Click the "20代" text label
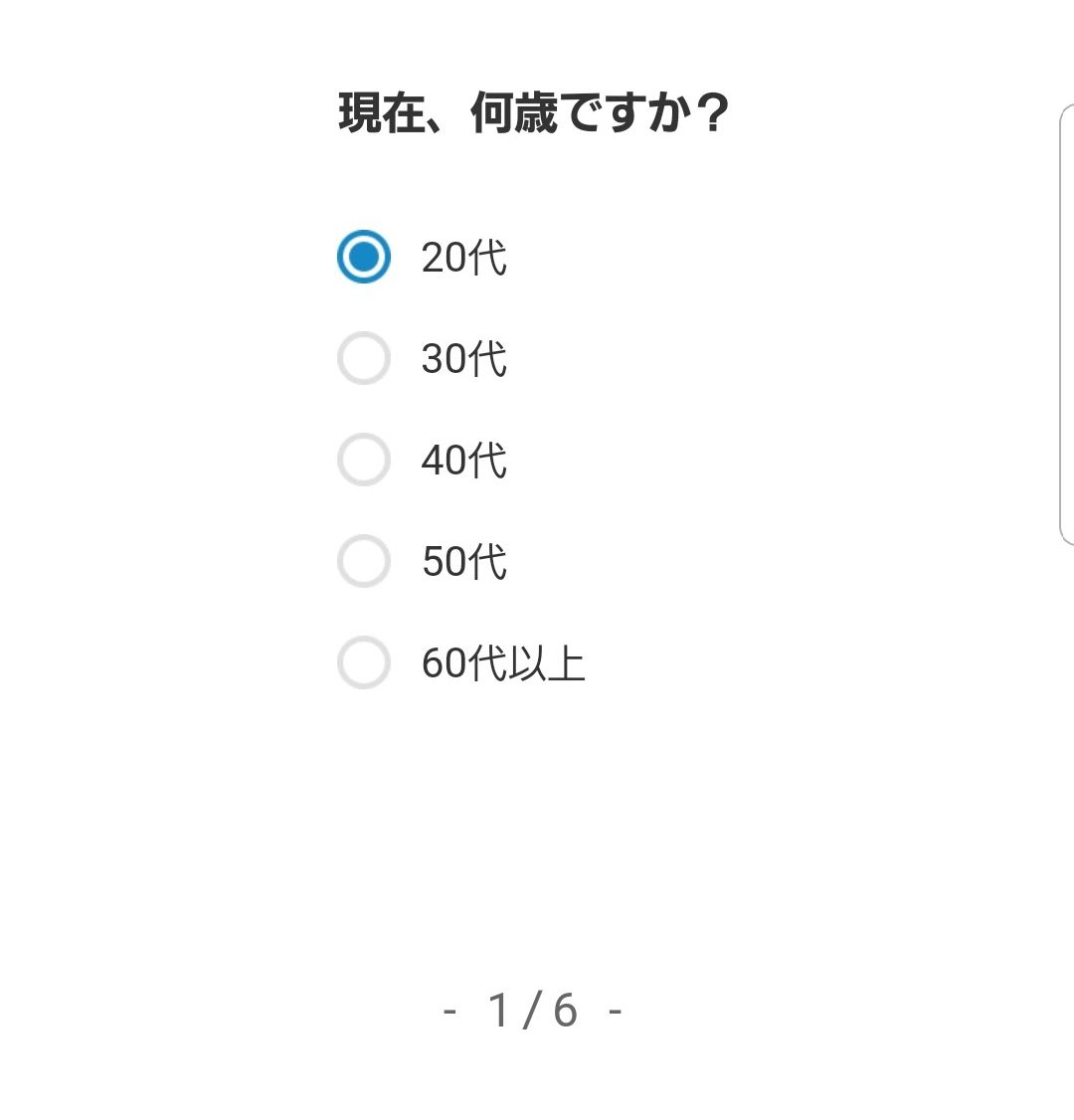Viewport: 1074px width, 1120px height. 464,258
